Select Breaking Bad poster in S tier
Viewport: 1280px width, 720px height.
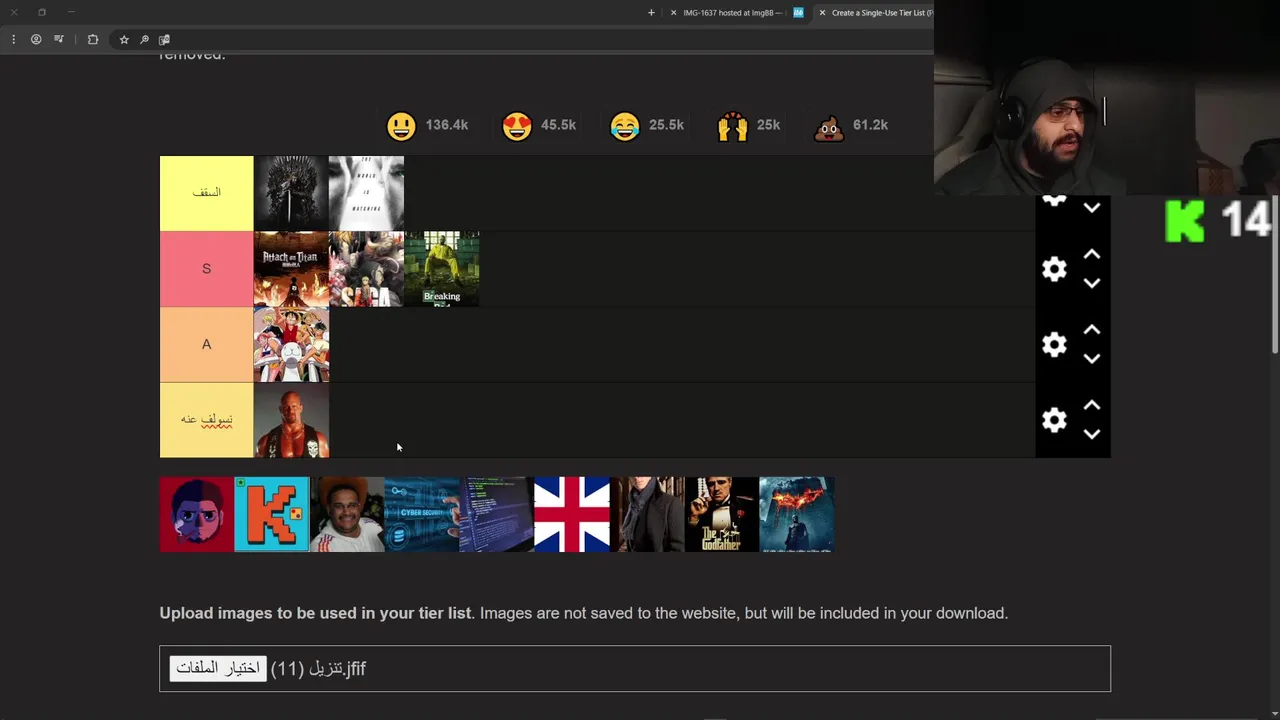point(442,269)
